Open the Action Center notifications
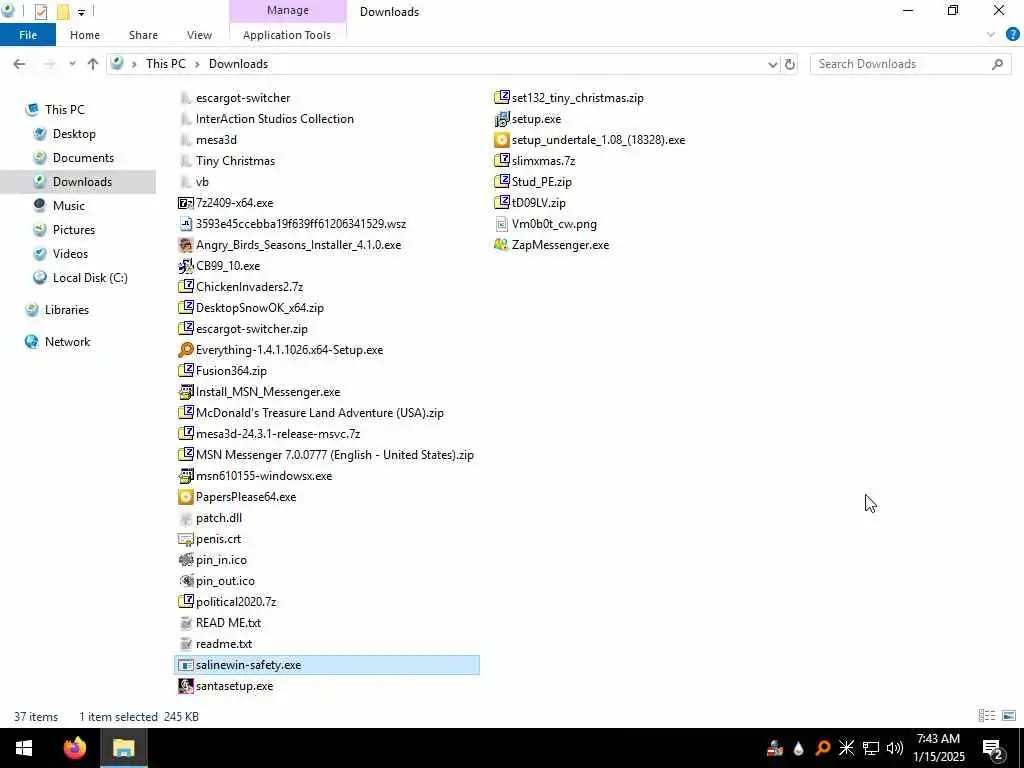The width and height of the screenshot is (1024, 768). 993,748
